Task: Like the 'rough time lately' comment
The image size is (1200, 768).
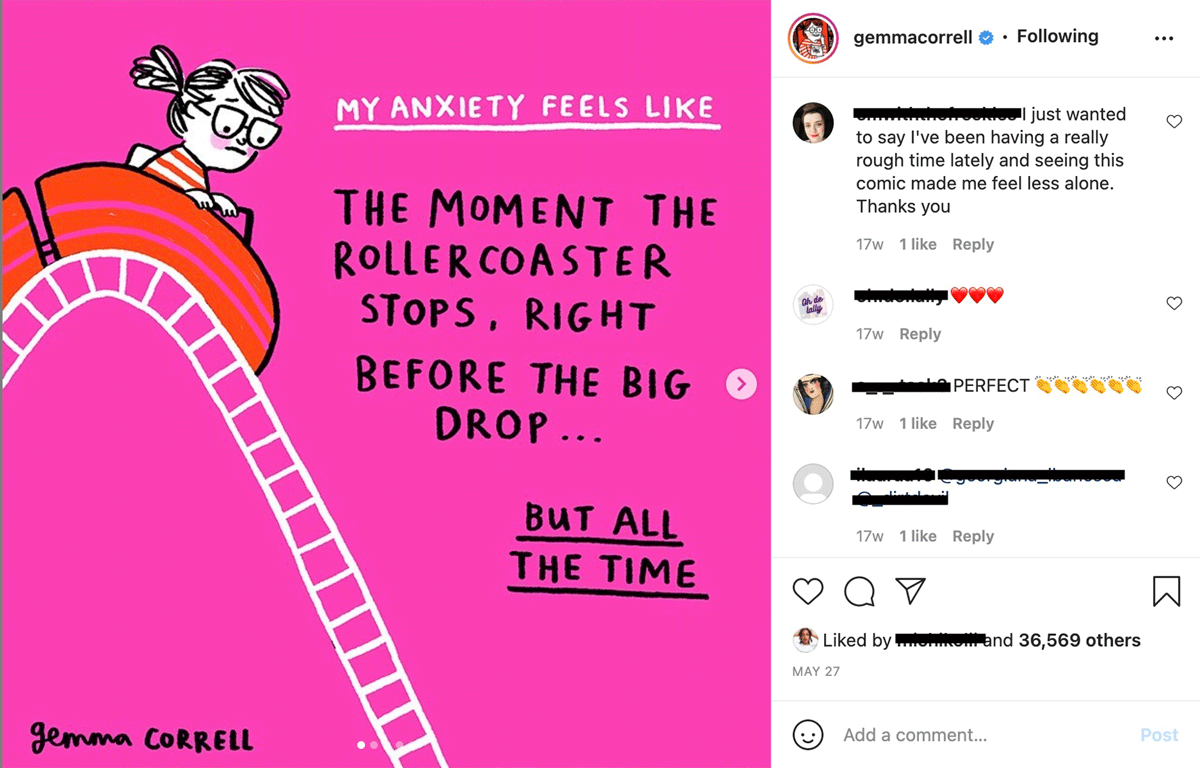Action: point(1174,121)
